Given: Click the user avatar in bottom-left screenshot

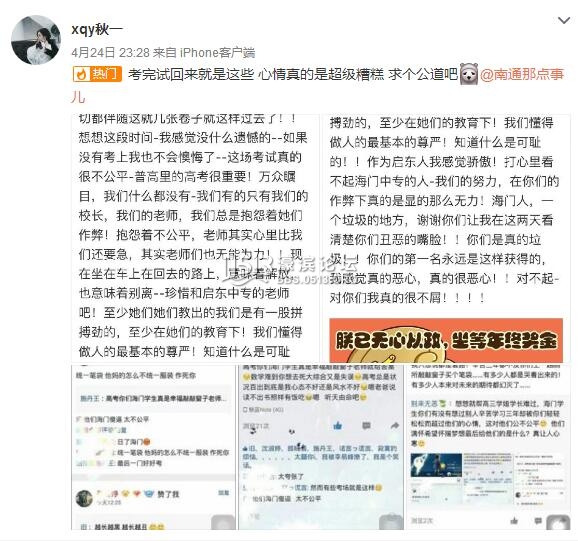Looking at the screenshot, I should click(84, 498).
